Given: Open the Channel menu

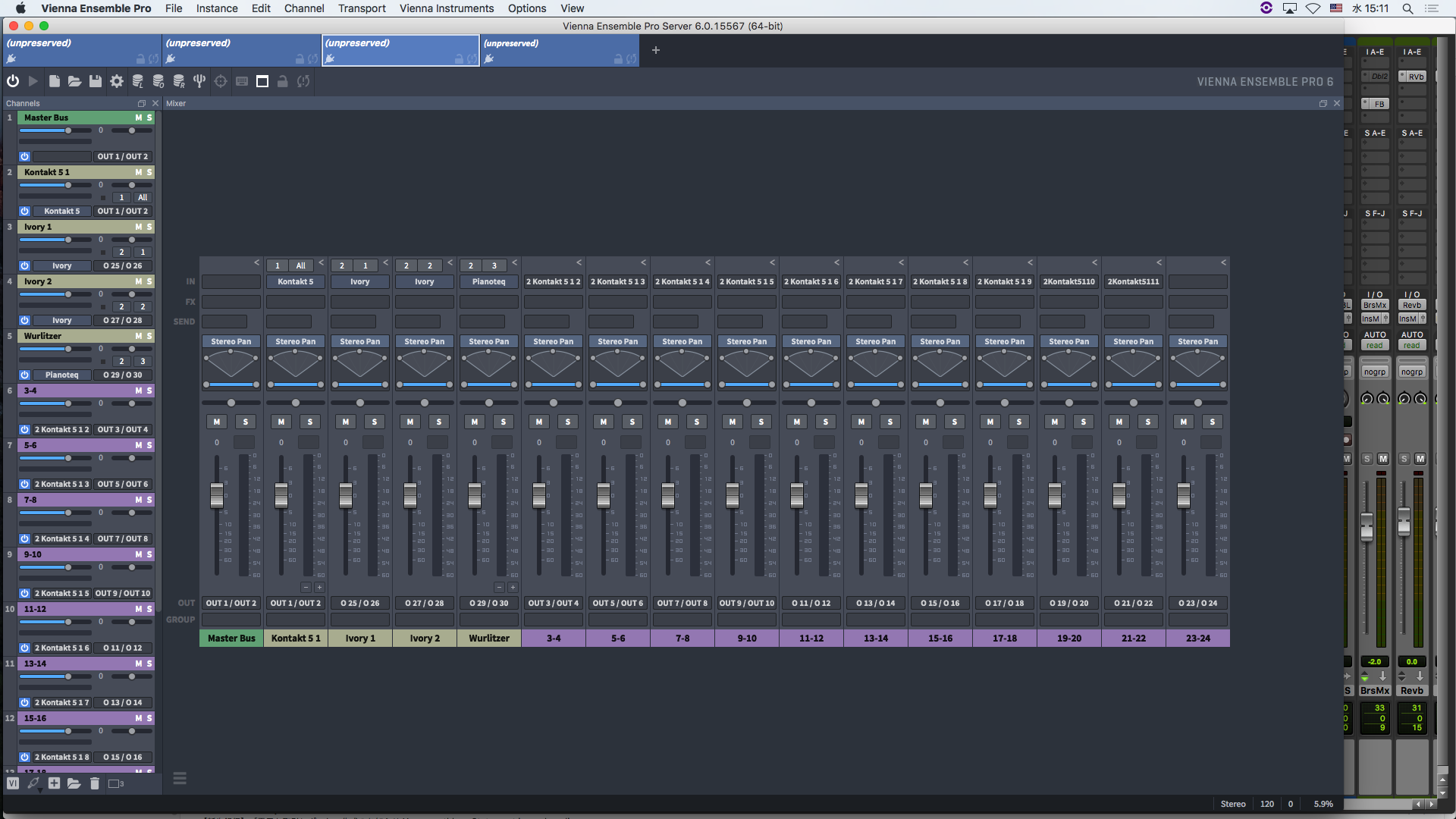Looking at the screenshot, I should (x=304, y=8).
